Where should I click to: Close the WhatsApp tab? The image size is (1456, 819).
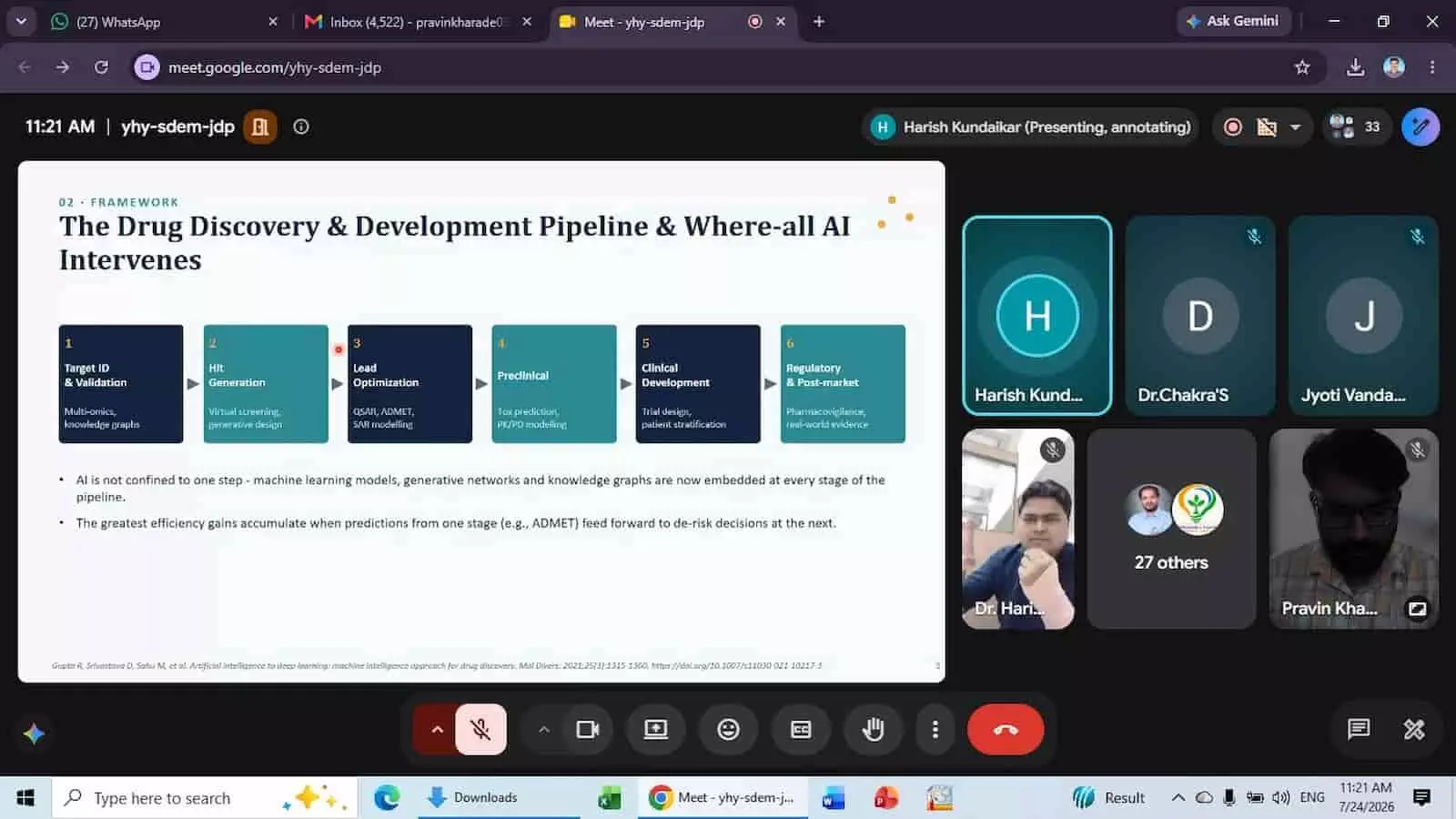pos(273,22)
